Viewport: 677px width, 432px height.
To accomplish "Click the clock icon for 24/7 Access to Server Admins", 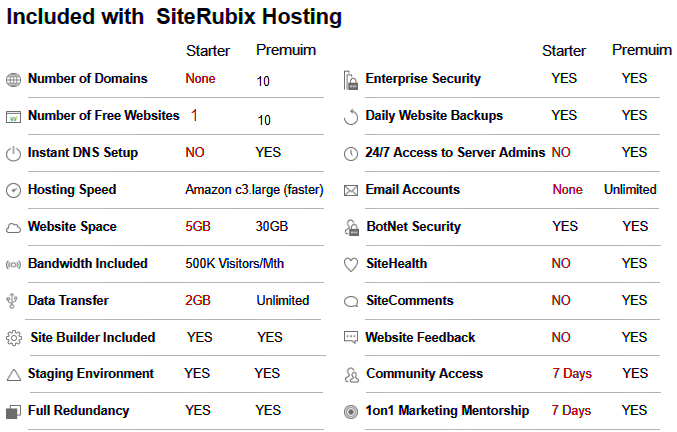I will point(351,154).
